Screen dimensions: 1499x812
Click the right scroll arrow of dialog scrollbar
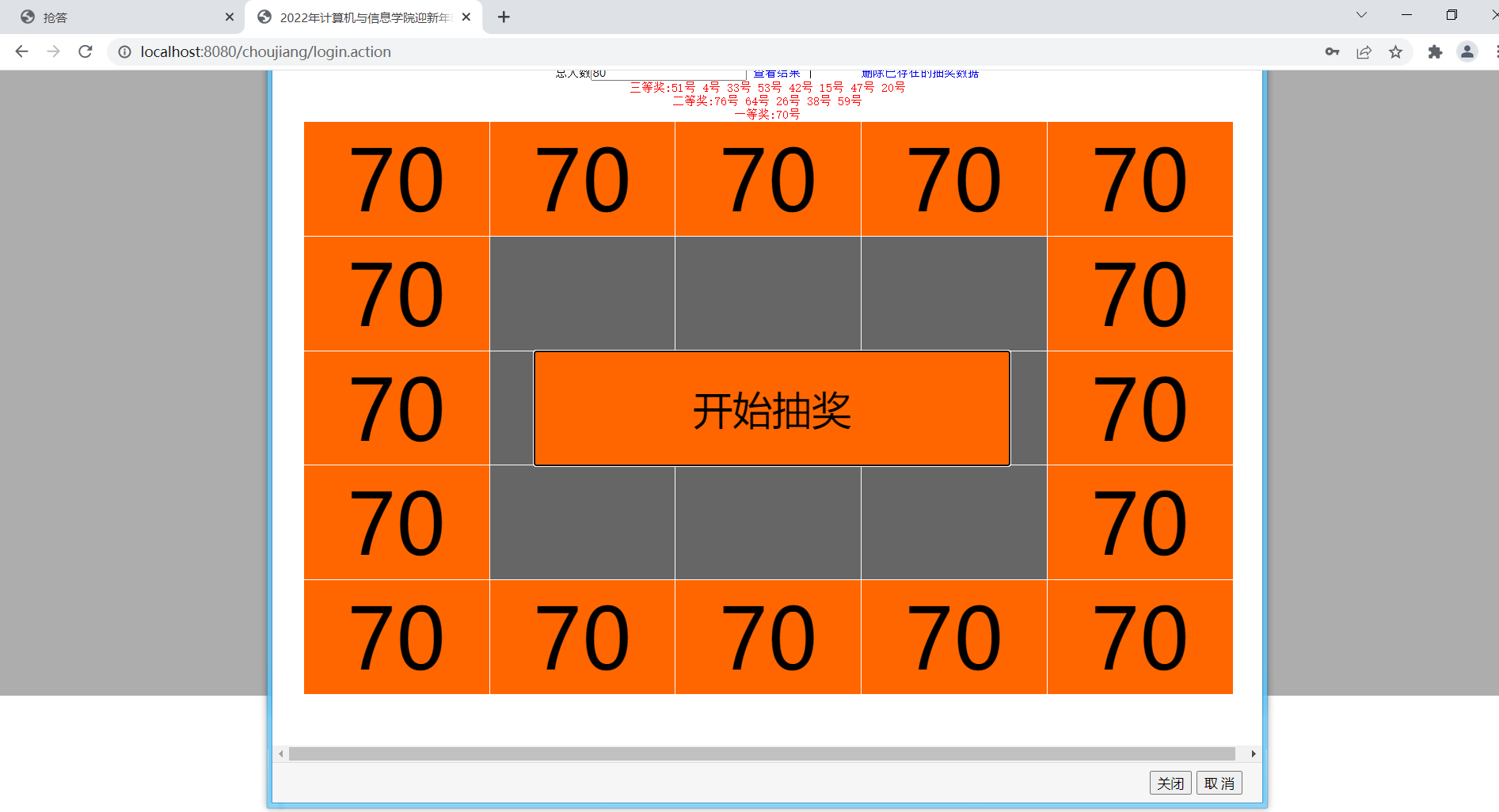(x=1253, y=753)
